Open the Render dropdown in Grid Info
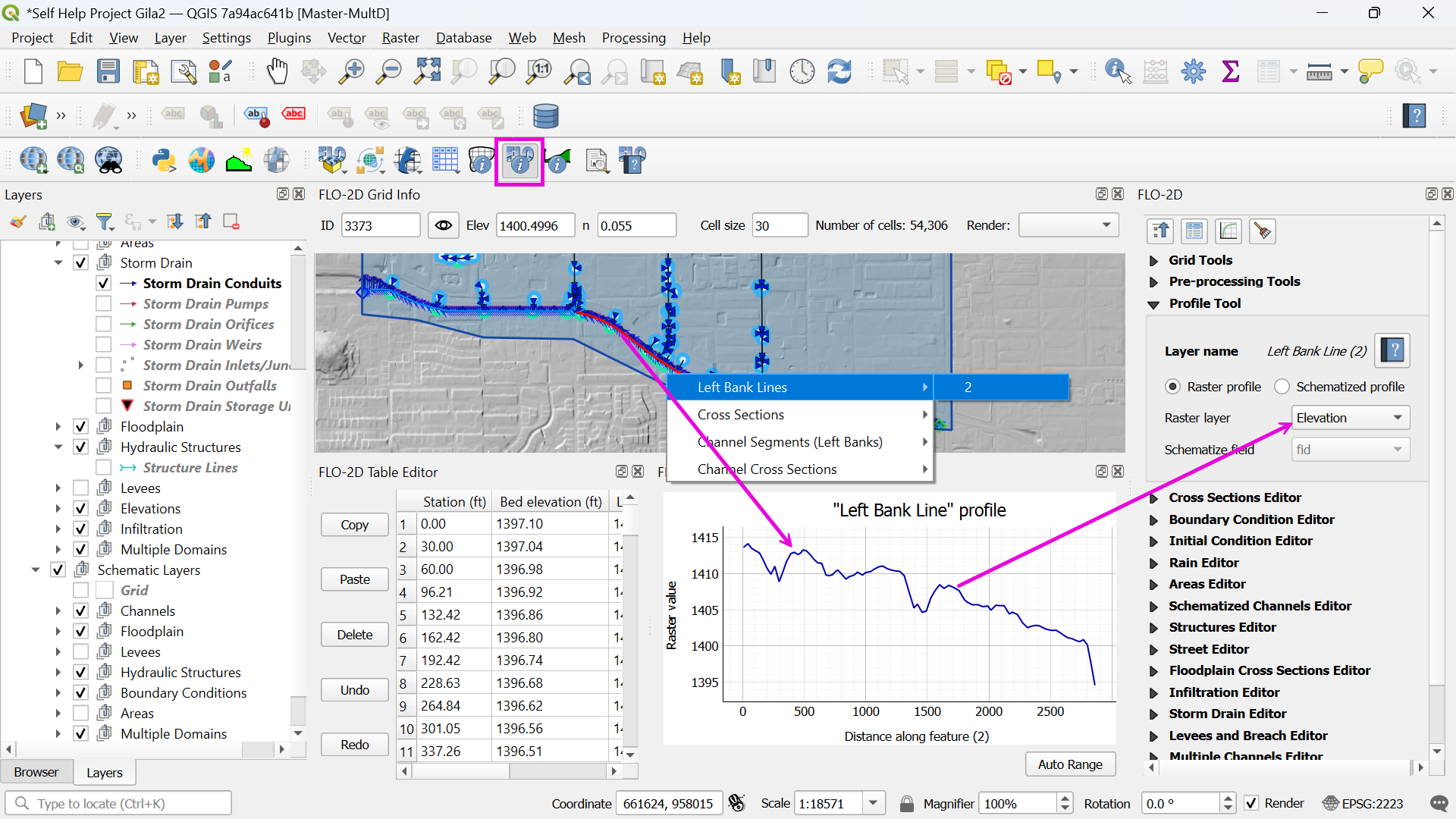Image resolution: width=1456 pixels, height=819 pixels. pyautogui.click(x=1068, y=225)
